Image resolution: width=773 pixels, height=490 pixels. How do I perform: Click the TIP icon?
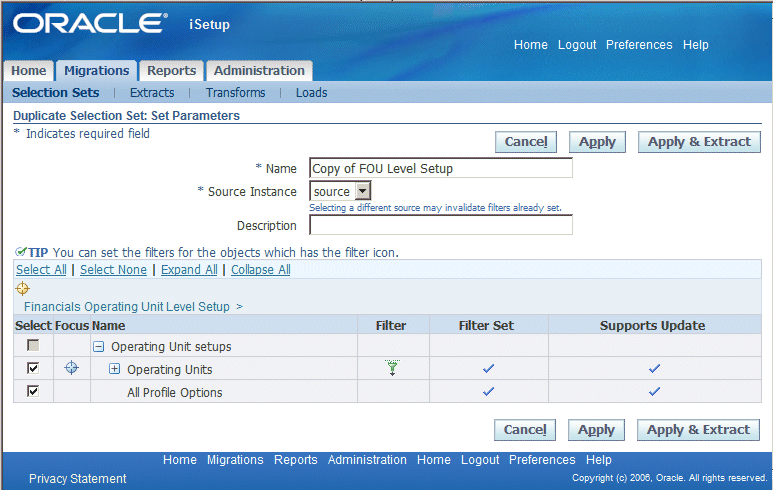[21, 252]
